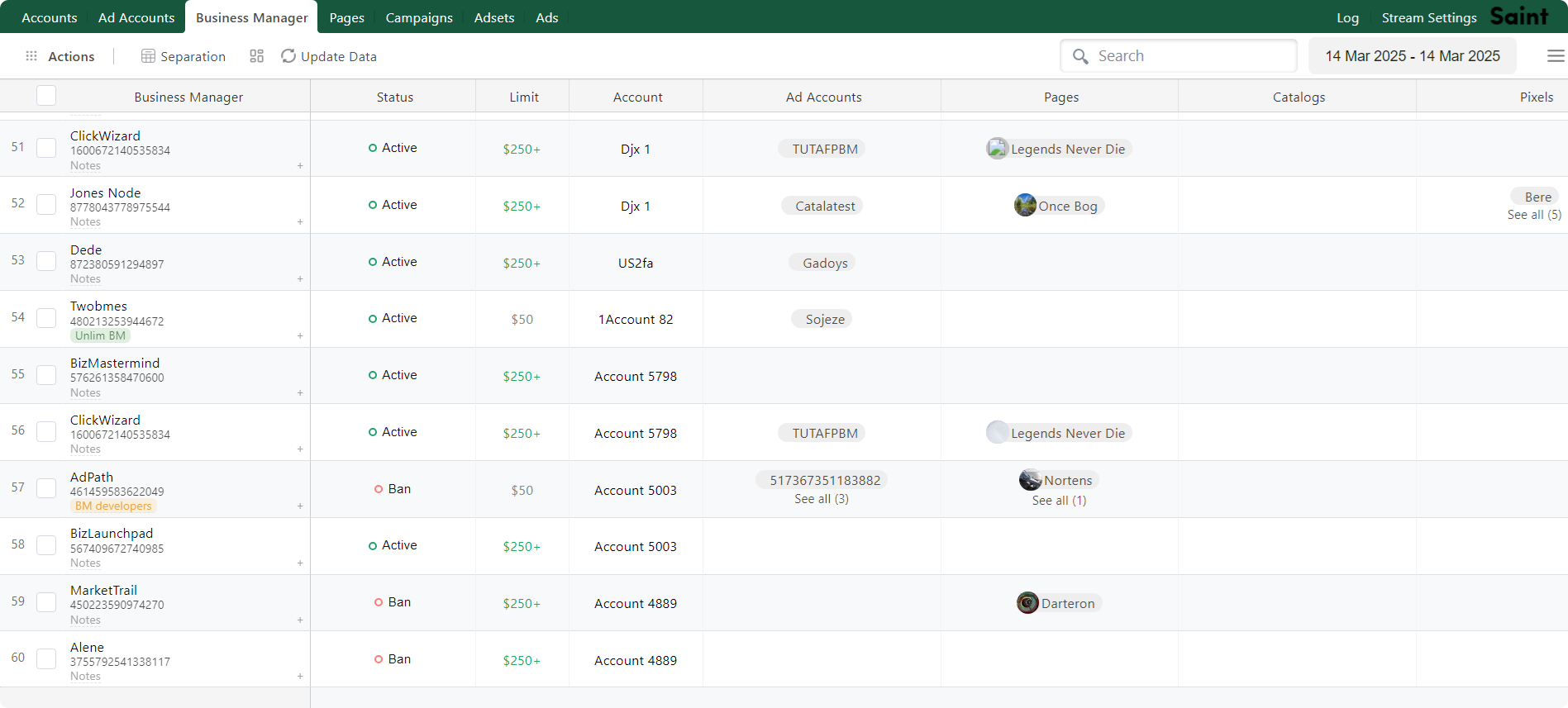The image size is (1568, 708).
Task: Click plus icon in AdPath row
Action: pos(300,506)
